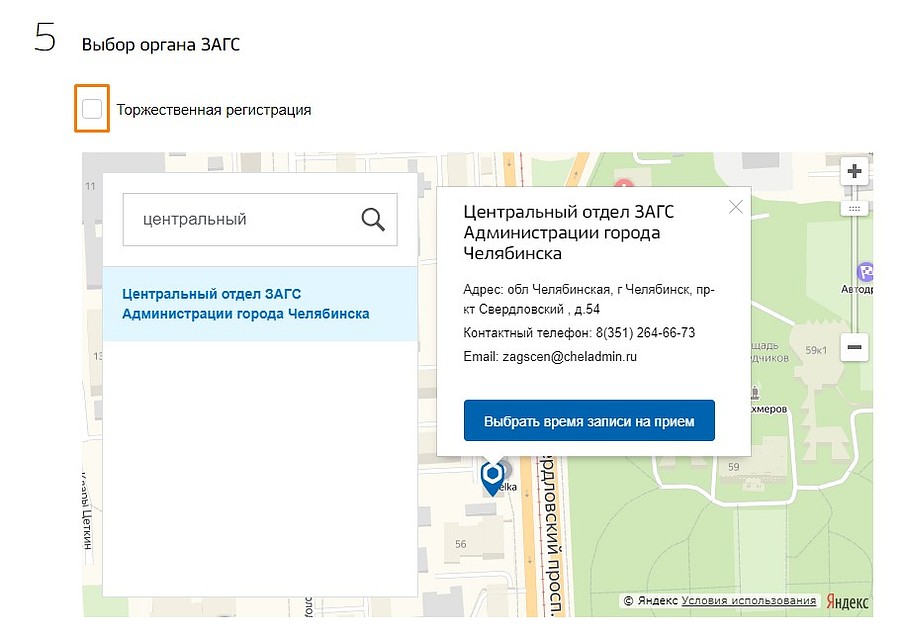This screenshot has height=640, width=904.
Task: Click the purple Автодром map marker
Action: click(x=865, y=272)
